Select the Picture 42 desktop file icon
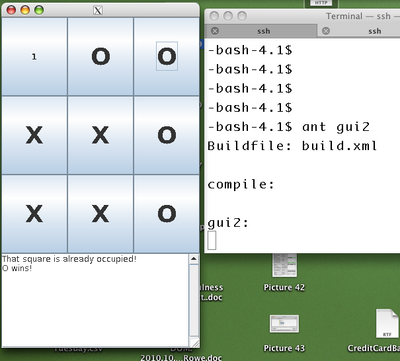The width and height of the screenshot is (400, 361). (284, 266)
